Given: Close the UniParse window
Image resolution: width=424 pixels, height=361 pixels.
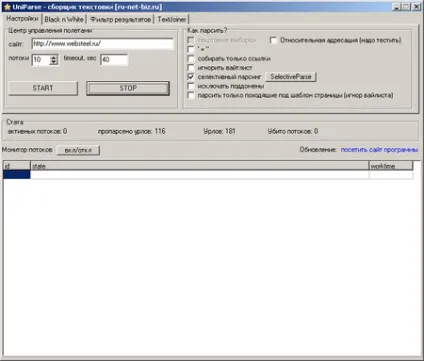Looking at the screenshot, I should pos(416,7).
